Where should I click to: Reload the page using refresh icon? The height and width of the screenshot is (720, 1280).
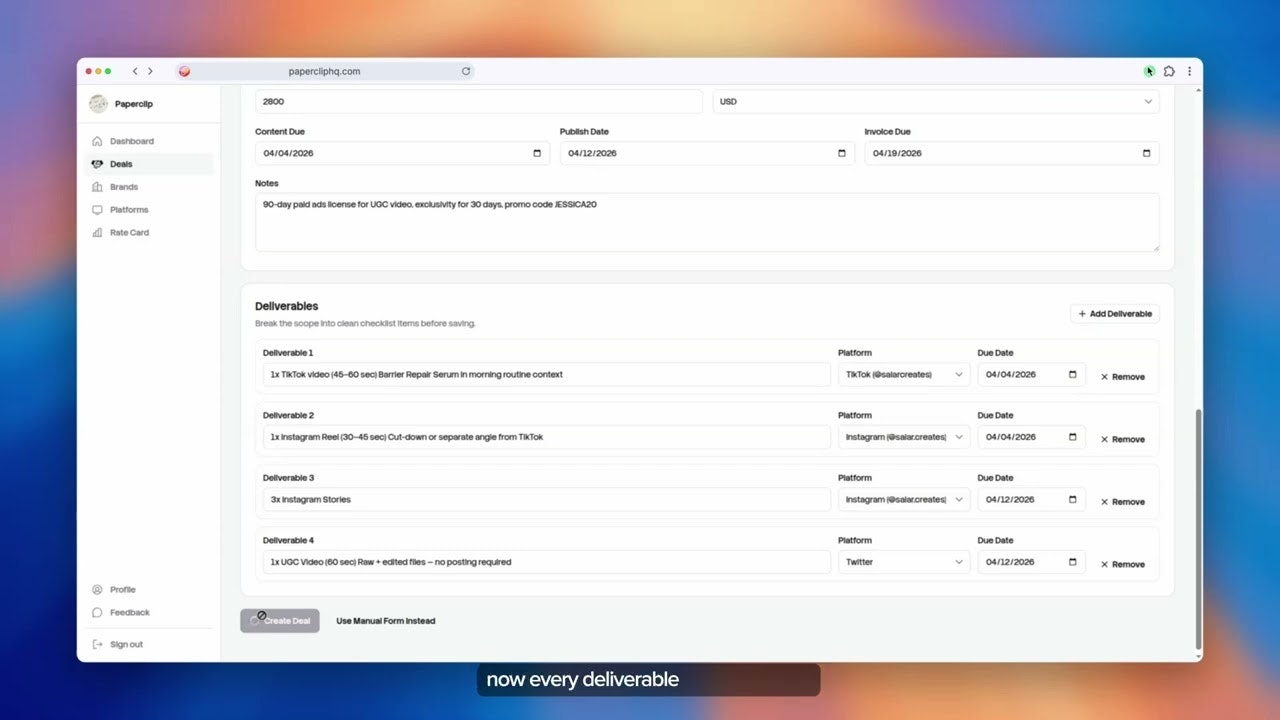pos(466,71)
